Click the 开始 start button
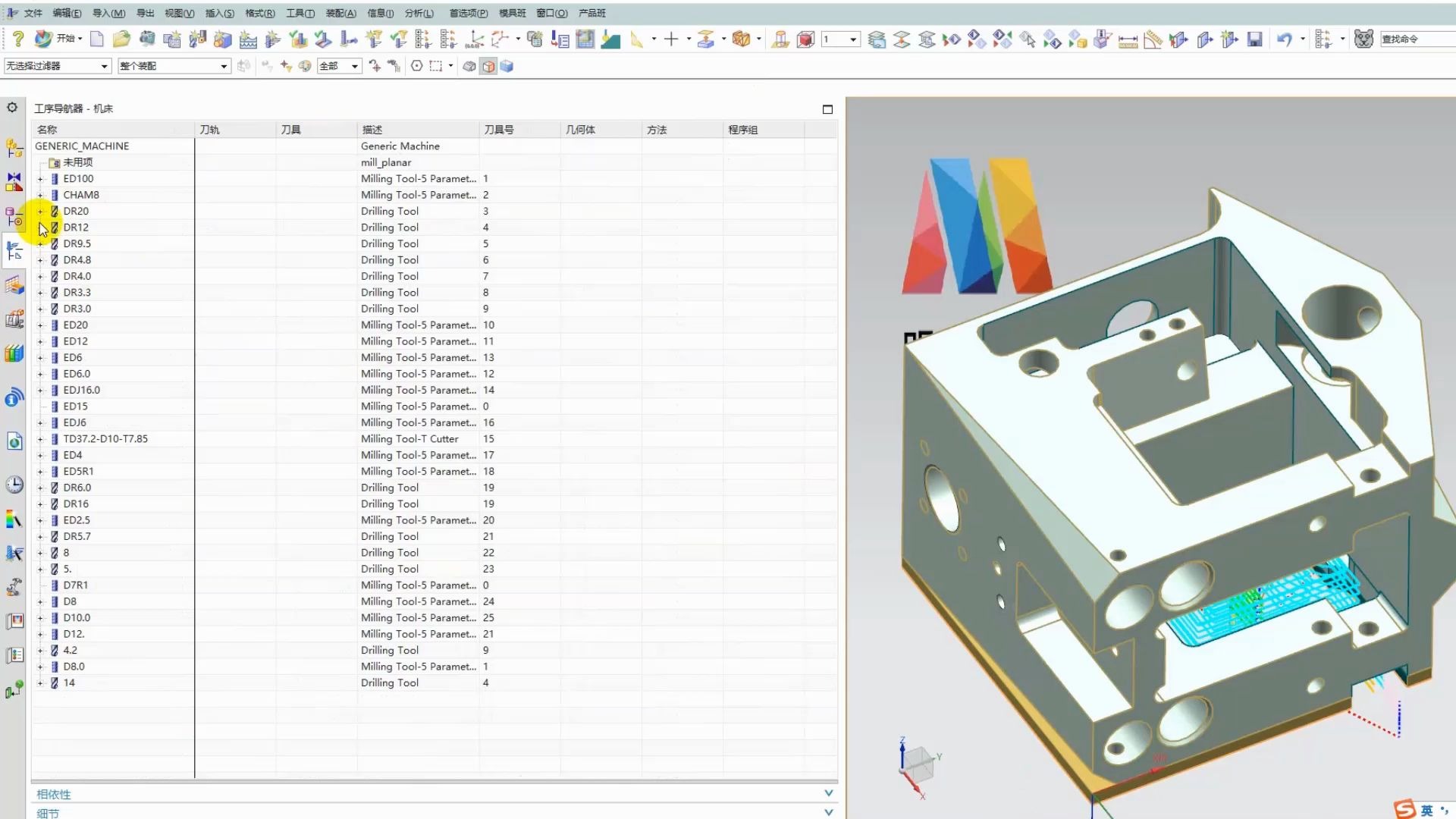Viewport: 1456px width, 819px height. [60, 39]
